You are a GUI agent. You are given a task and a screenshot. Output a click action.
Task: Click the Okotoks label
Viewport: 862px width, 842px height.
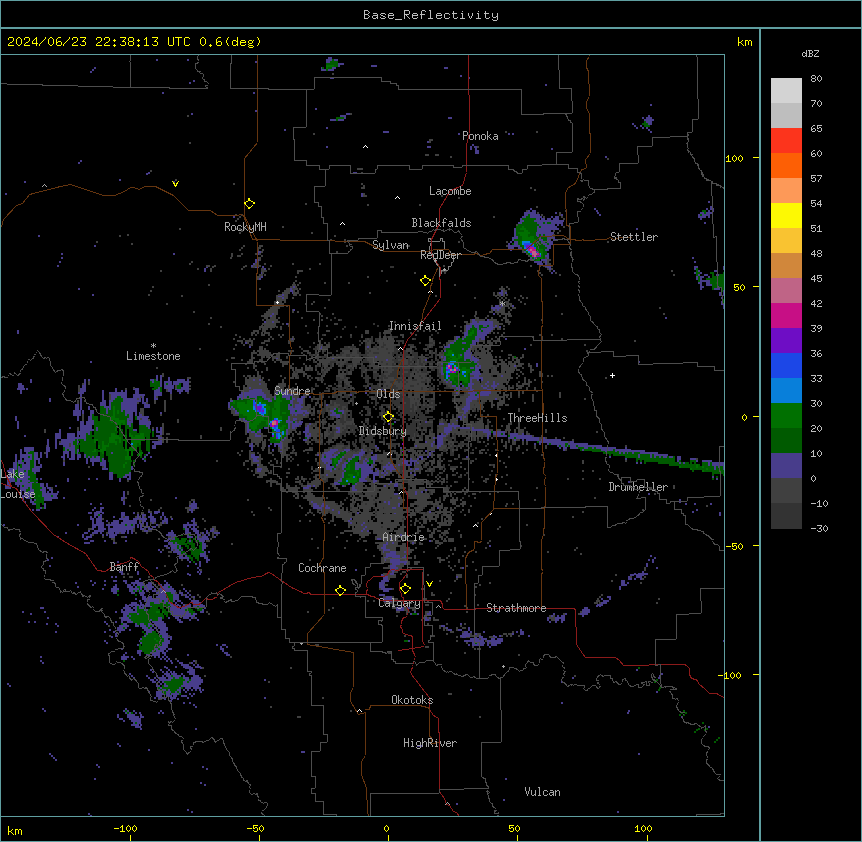tap(412, 700)
